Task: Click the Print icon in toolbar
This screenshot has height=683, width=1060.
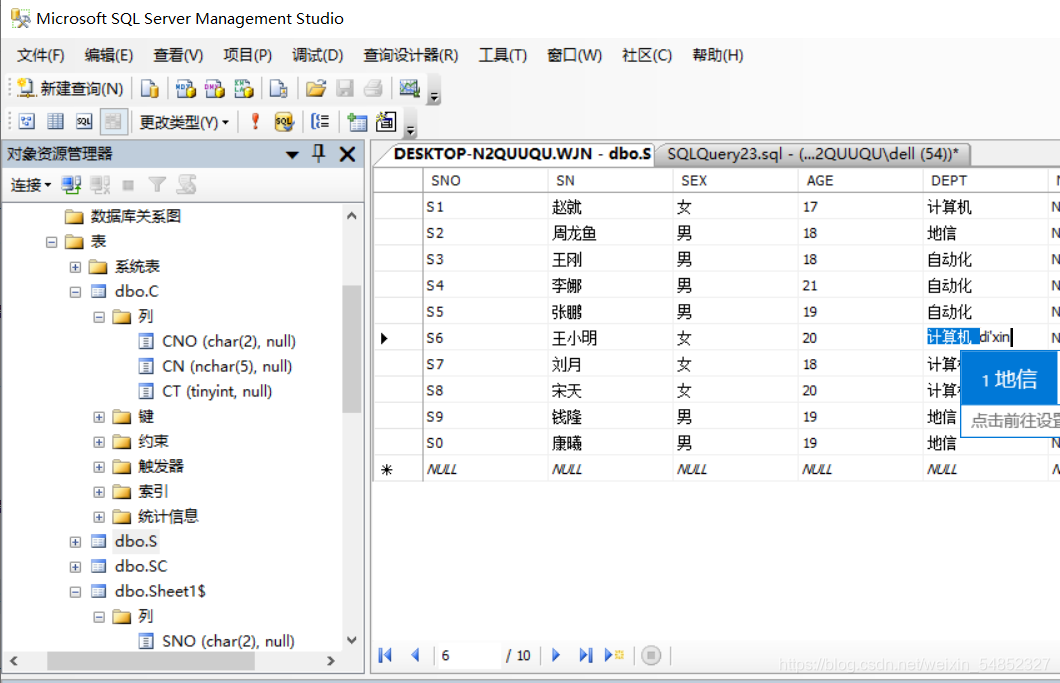Action: [x=373, y=89]
